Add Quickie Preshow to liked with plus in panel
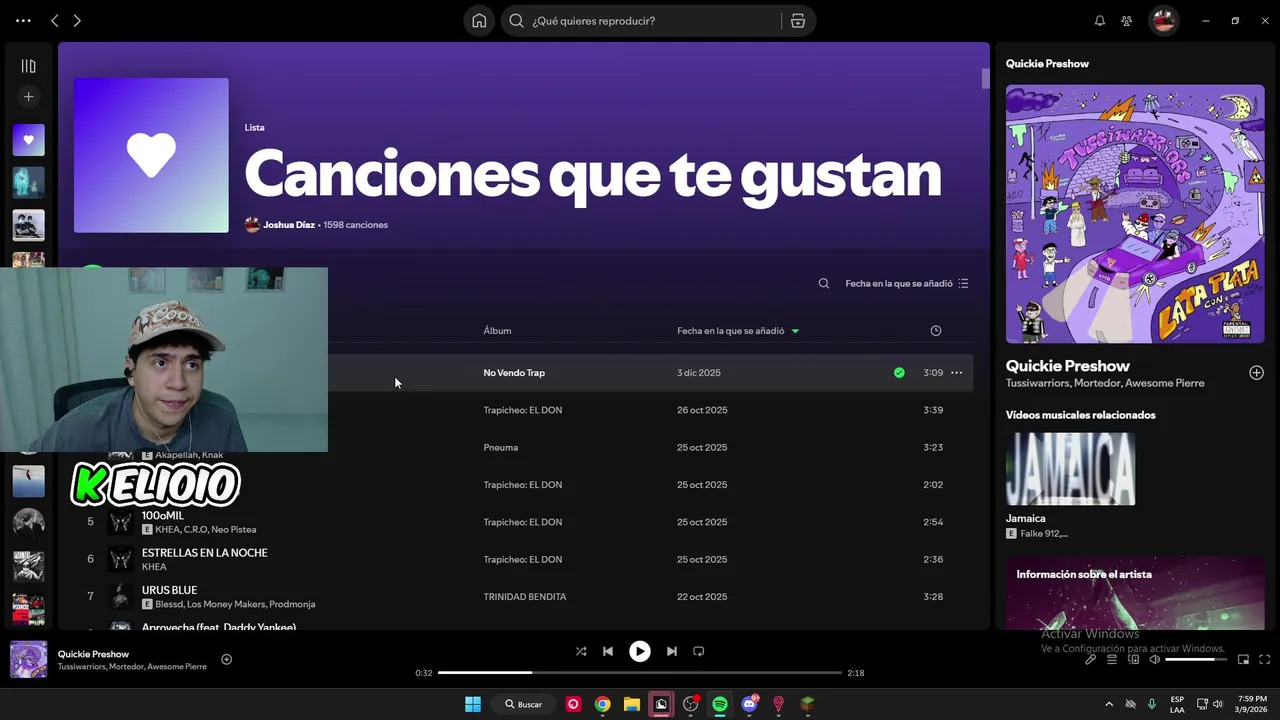Screen dimensions: 1280x720 (x=1256, y=373)
